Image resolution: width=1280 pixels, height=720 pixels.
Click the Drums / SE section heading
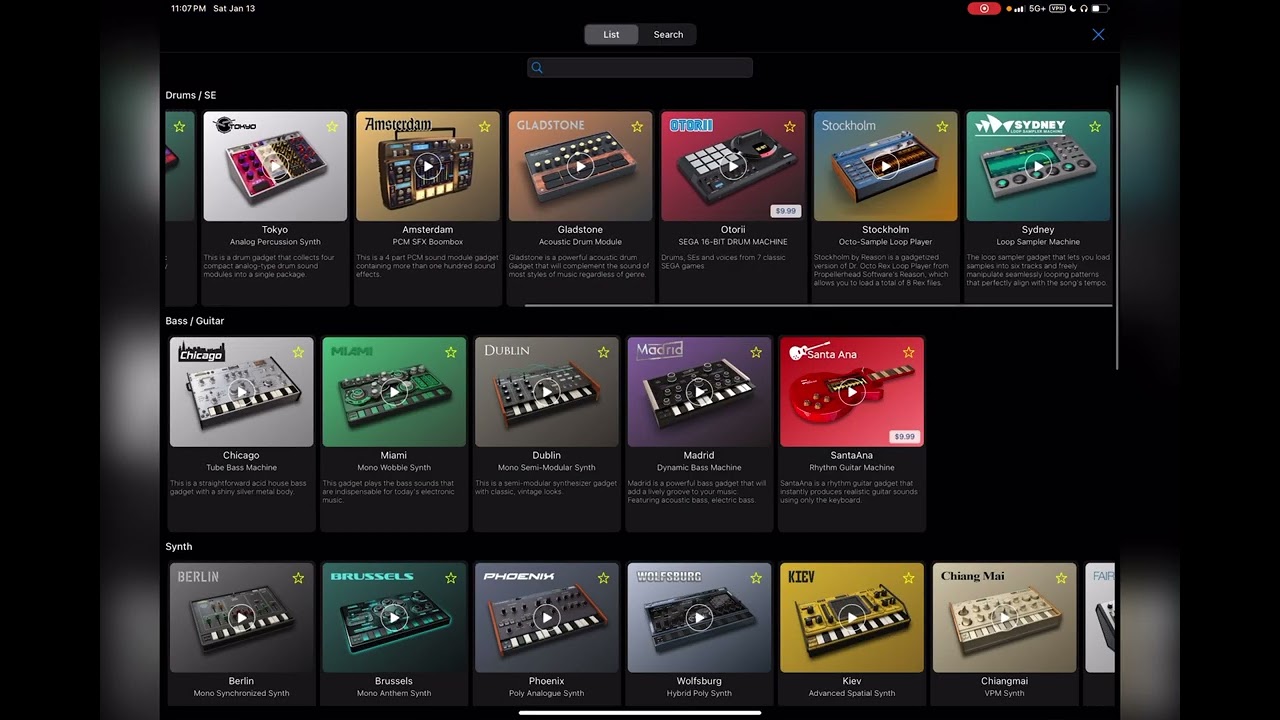pos(191,95)
